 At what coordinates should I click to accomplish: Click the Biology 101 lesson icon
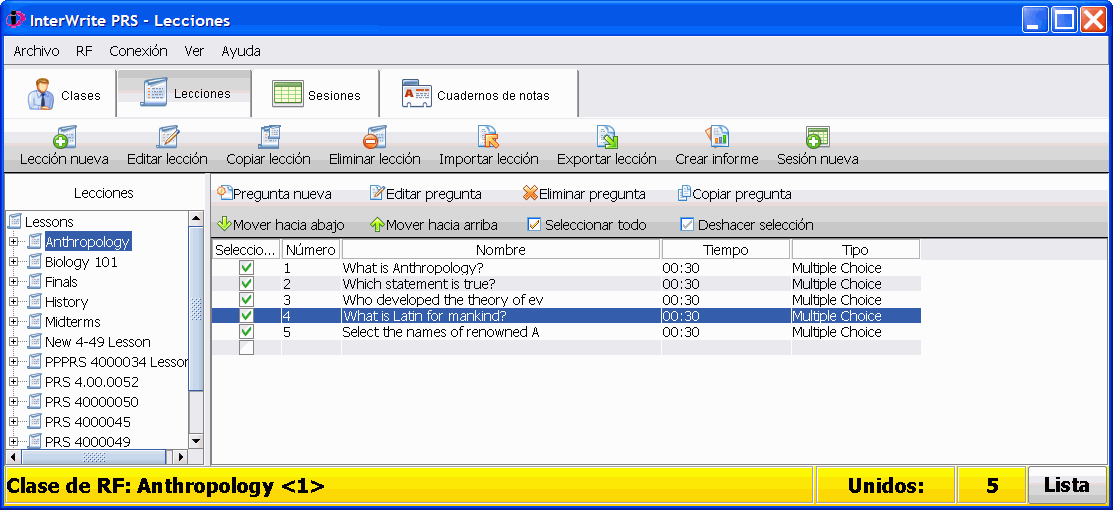pyautogui.click(x=35, y=262)
